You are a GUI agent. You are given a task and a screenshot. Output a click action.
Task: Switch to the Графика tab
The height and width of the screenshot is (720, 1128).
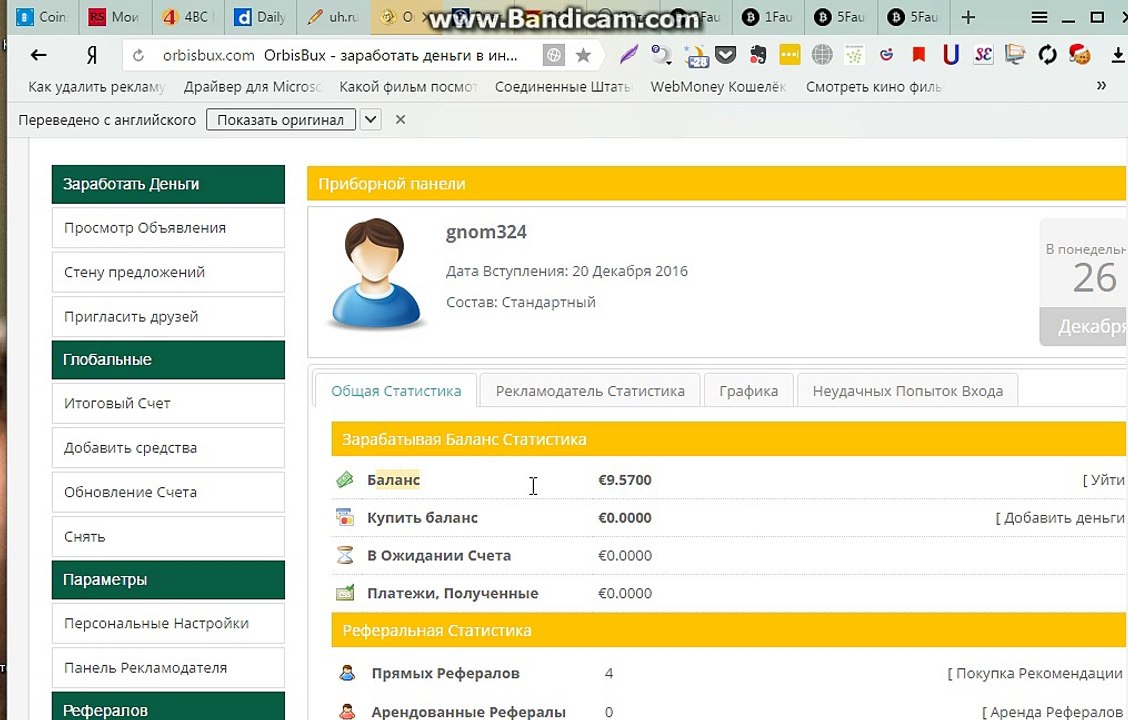(x=748, y=391)
